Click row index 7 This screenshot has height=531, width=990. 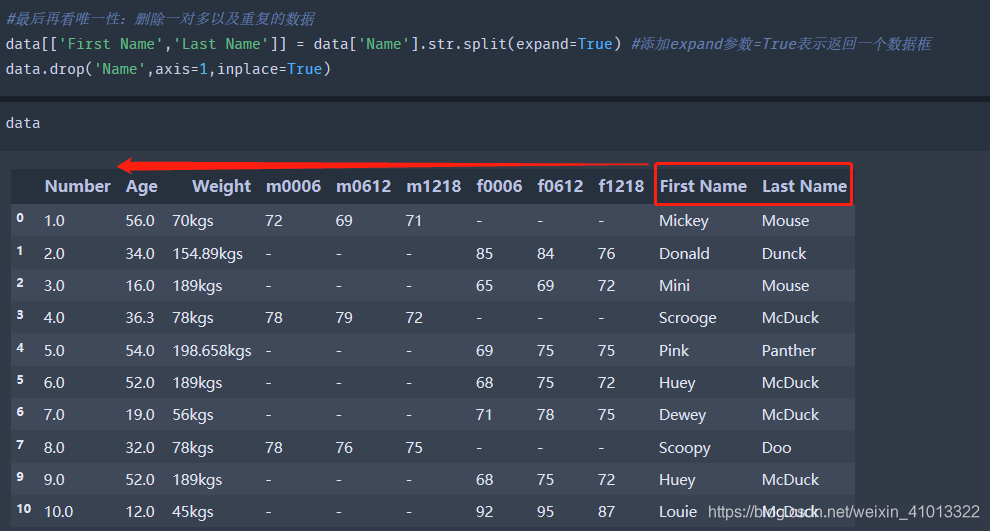click(x=20, y=444)
